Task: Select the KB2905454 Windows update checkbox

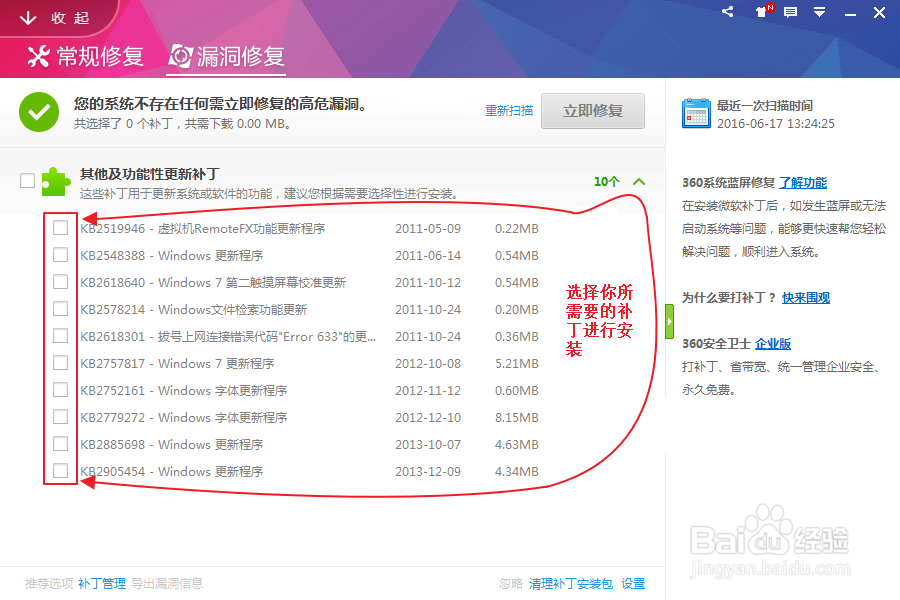Action: (59, 470)
